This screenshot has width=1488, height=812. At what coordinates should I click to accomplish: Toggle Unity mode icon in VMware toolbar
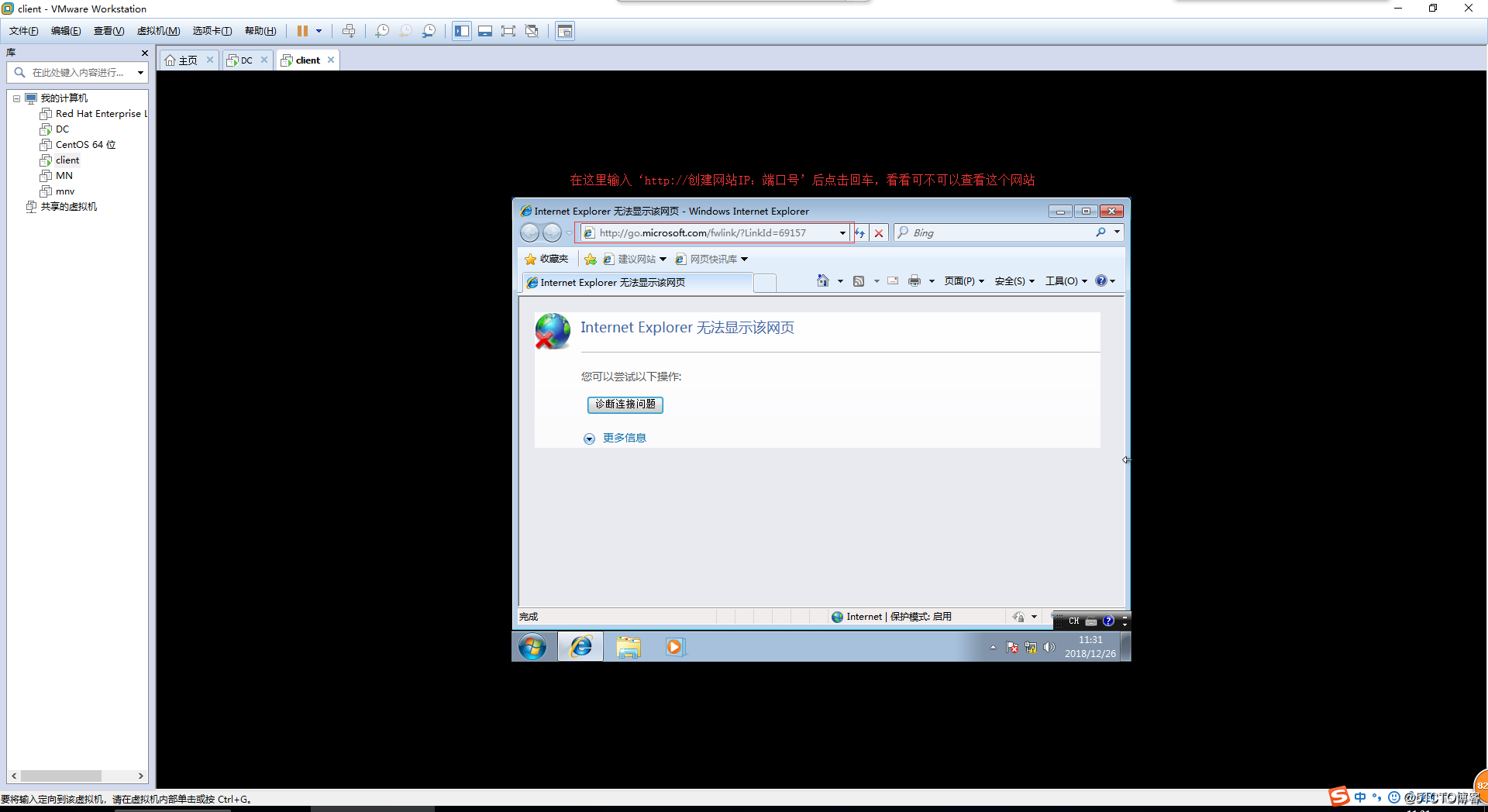[x=532, y=31]
